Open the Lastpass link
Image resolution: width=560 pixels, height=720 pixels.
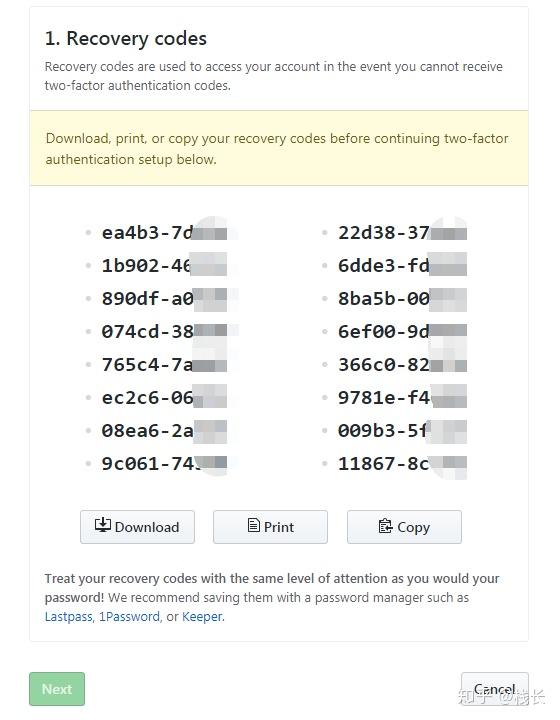point(68,616)
